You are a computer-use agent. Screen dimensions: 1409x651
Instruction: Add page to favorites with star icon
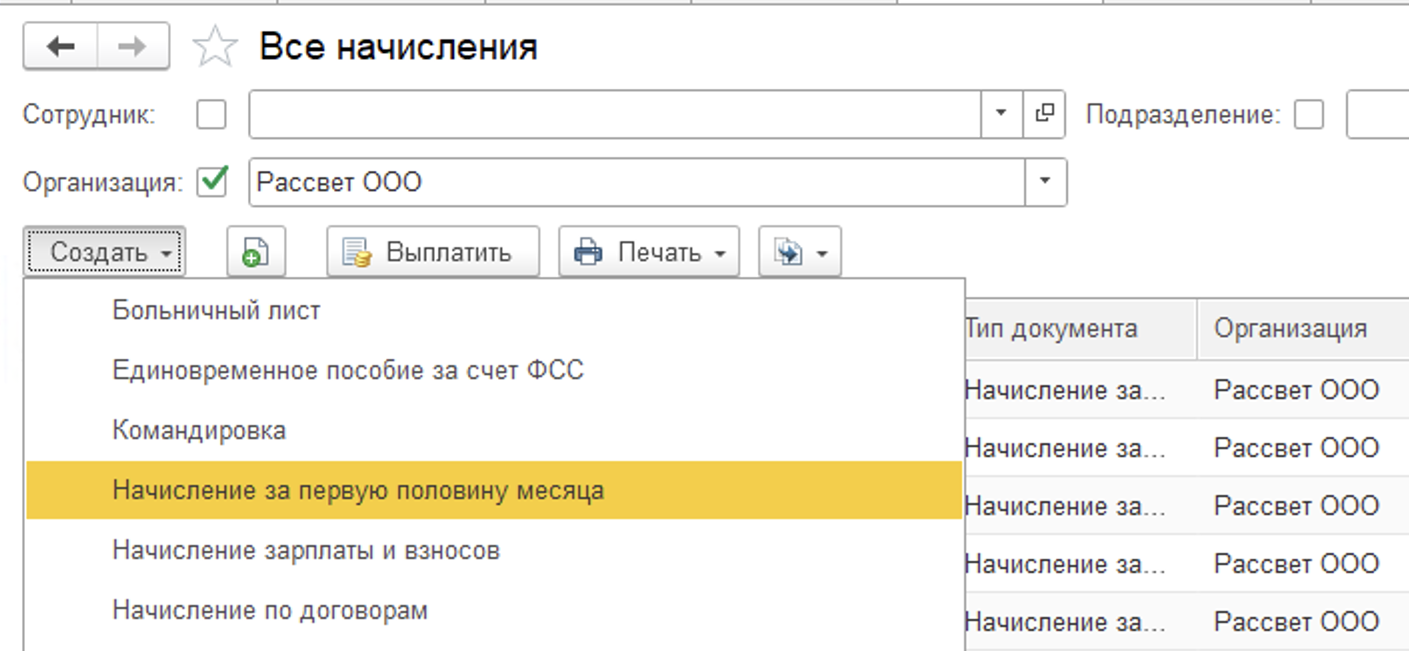(x=215, y=47)
